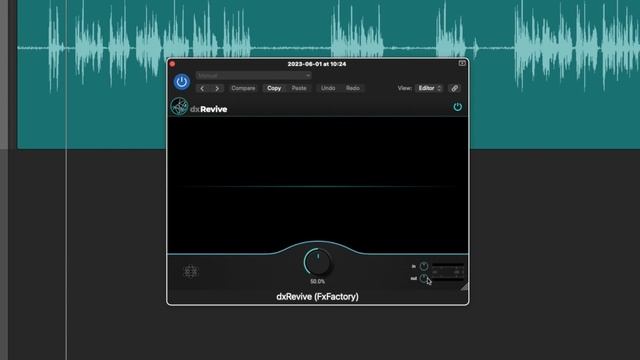
Task: Click the 50.0% amount knob
Action: coord(318,262)
